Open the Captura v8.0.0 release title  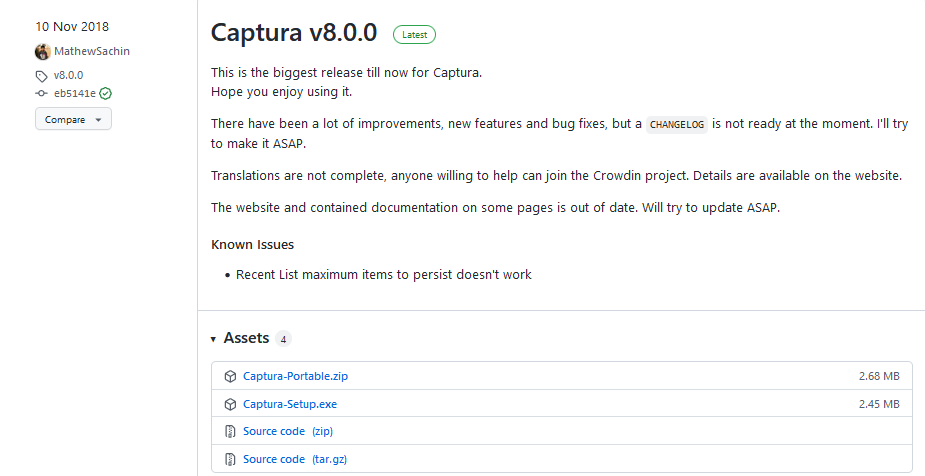(x=294, y=32)
